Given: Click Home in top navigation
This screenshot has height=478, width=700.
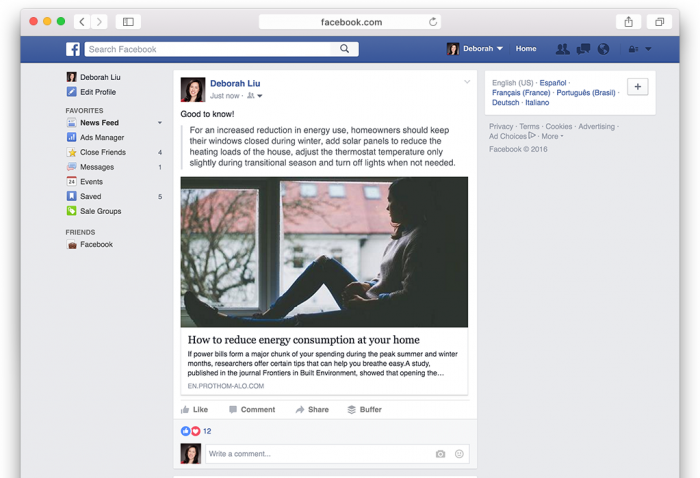Looking at the screenshot, I should tap(526, 49).
